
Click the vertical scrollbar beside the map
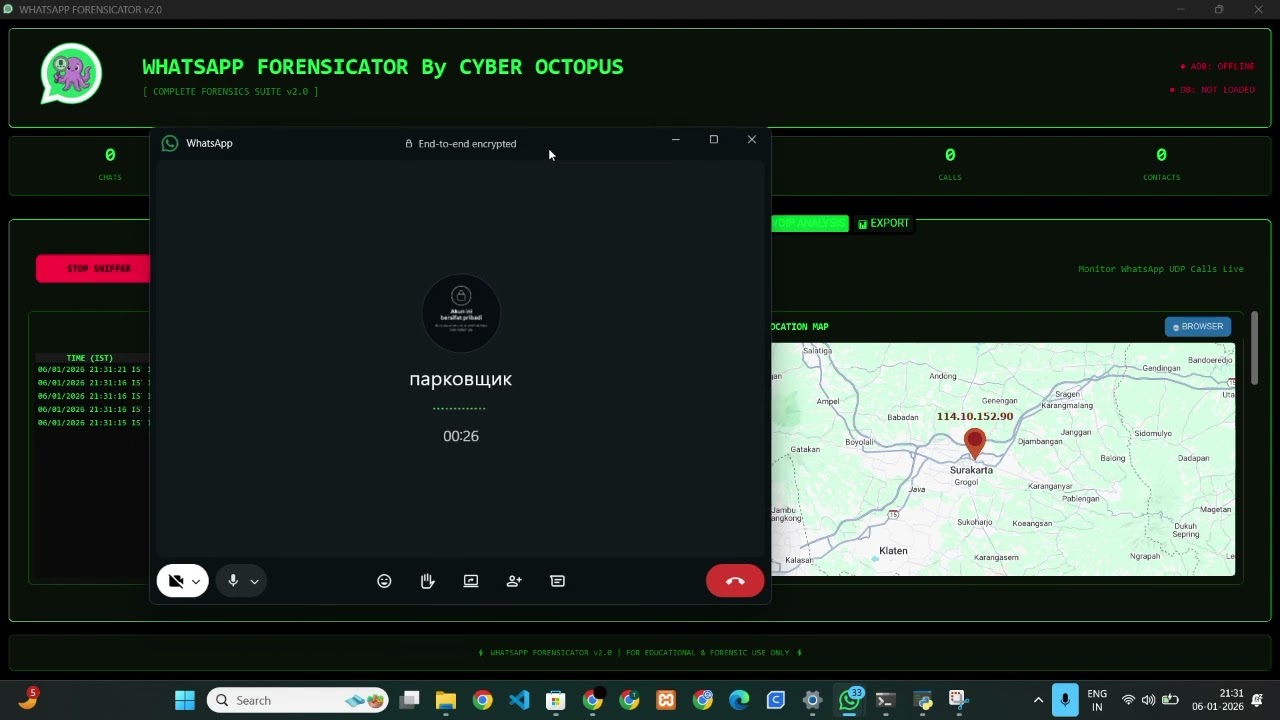[1253, 348]
